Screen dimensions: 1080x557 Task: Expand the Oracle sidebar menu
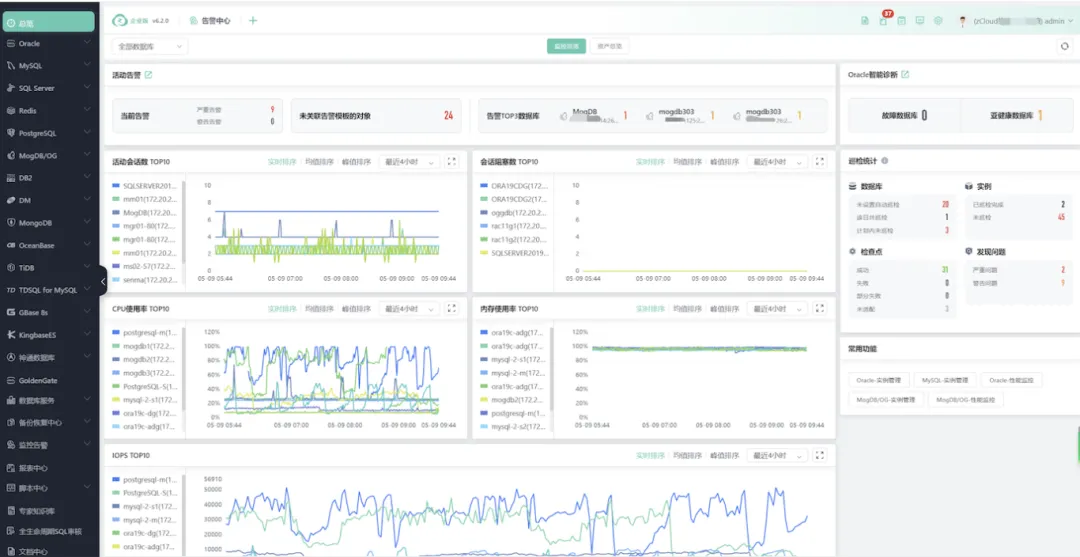[x=50, y=44]
